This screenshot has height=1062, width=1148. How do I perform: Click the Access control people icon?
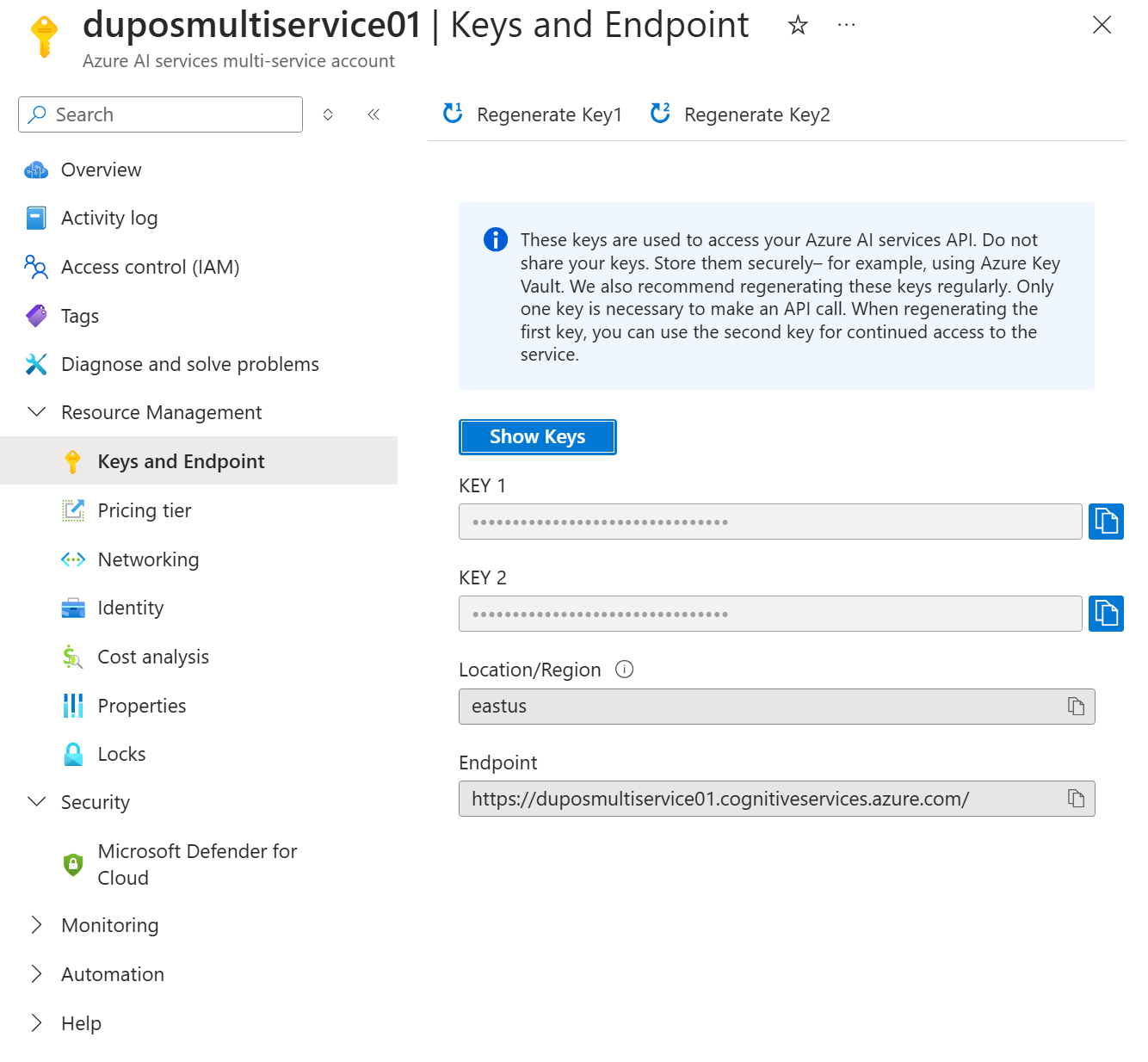click(x=36, y=267)
